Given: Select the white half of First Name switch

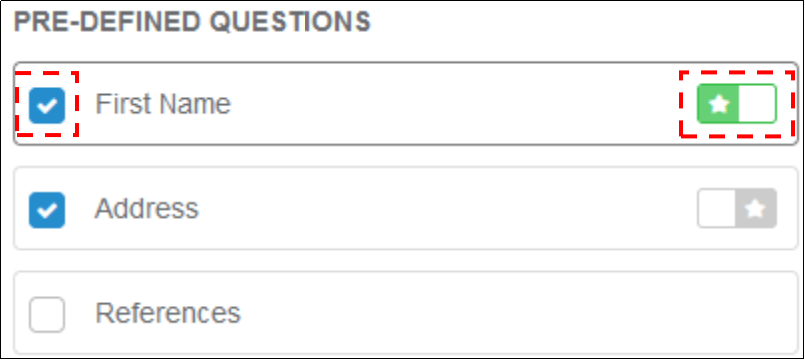Looking at the screenshot, I should click(757, 104).
